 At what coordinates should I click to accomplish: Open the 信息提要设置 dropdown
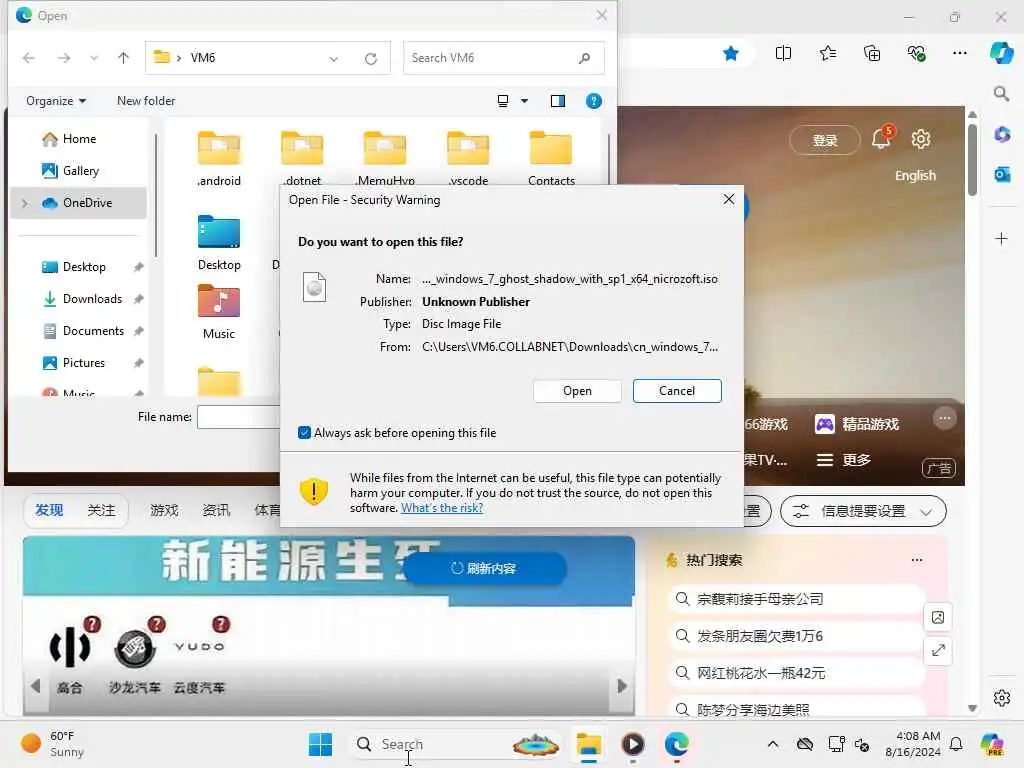pyautogui.click(x=863, y=511)
